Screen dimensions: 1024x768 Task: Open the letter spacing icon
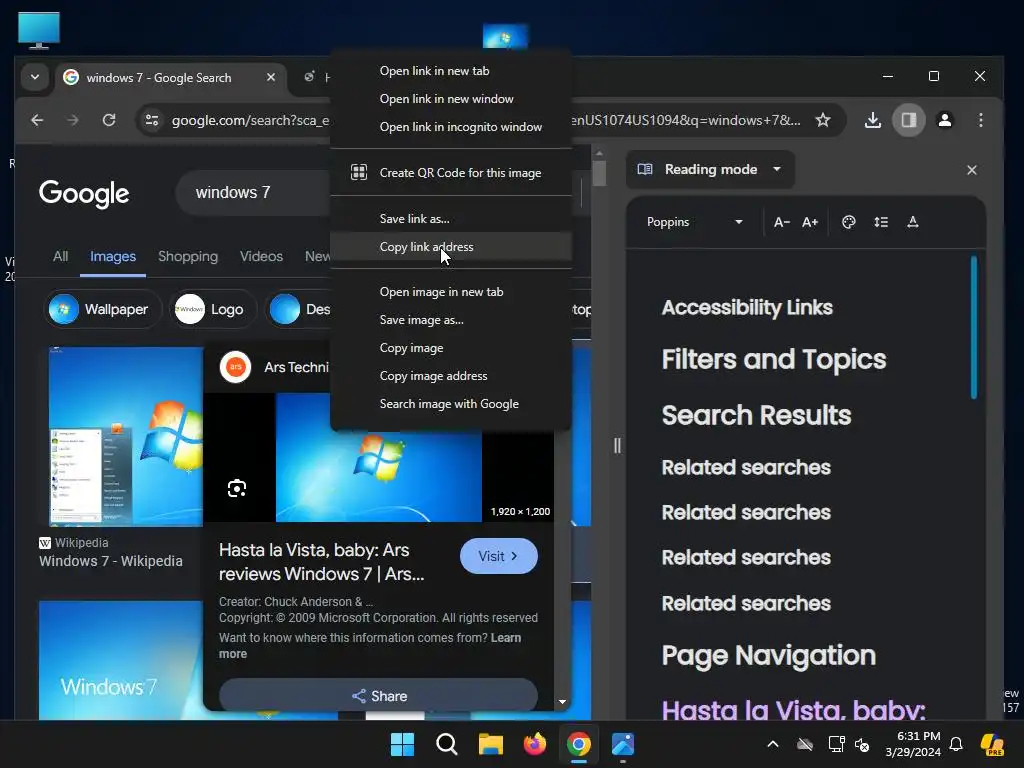tap(913, 222)
